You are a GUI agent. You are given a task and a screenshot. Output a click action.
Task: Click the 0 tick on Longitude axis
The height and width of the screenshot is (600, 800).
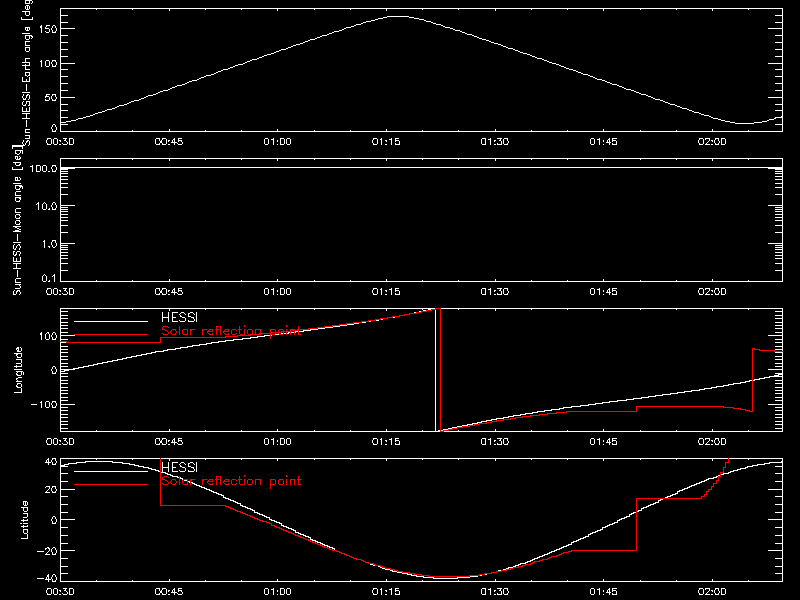click(55, 370)
